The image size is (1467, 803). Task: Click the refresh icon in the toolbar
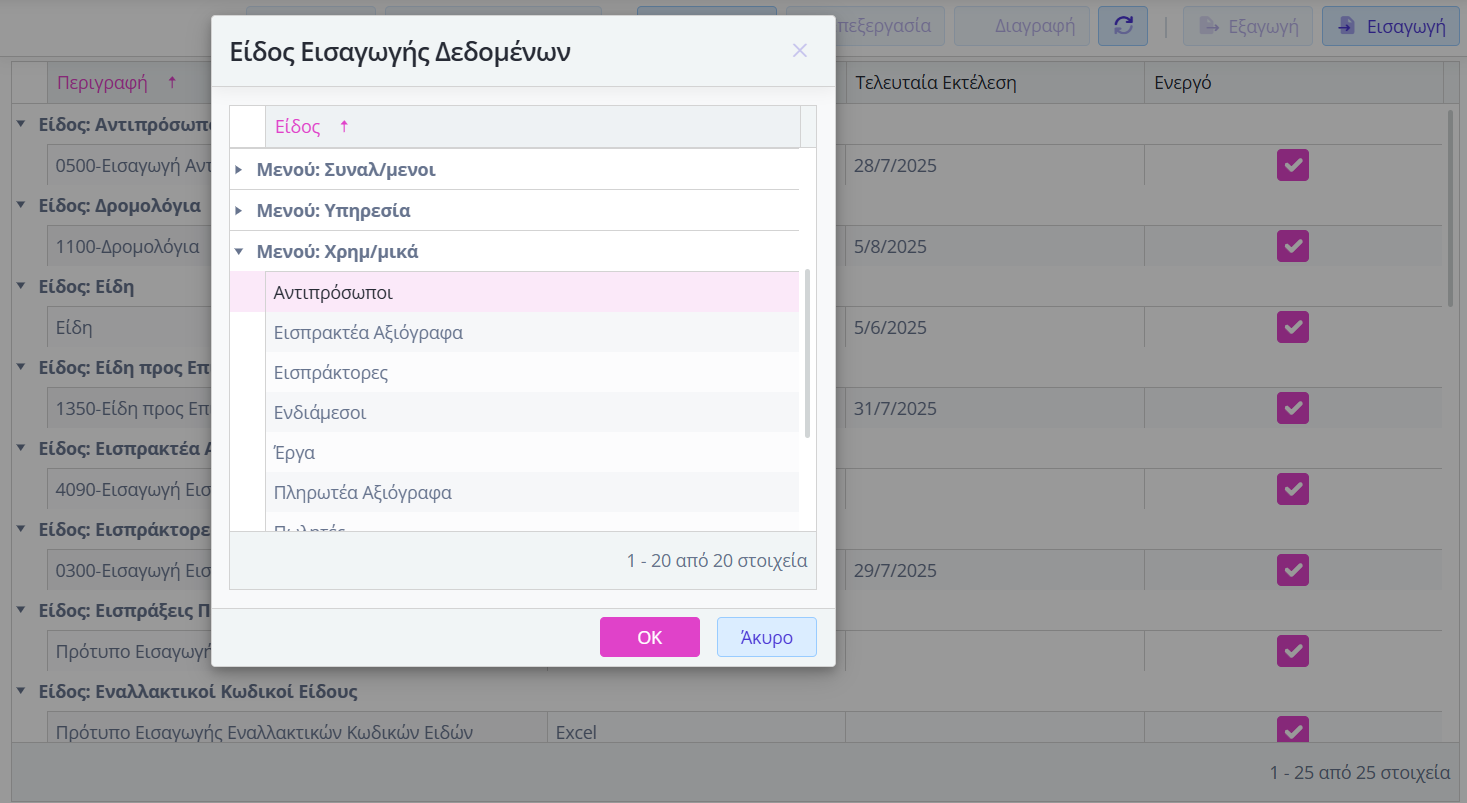click(x=1122, y=26)
